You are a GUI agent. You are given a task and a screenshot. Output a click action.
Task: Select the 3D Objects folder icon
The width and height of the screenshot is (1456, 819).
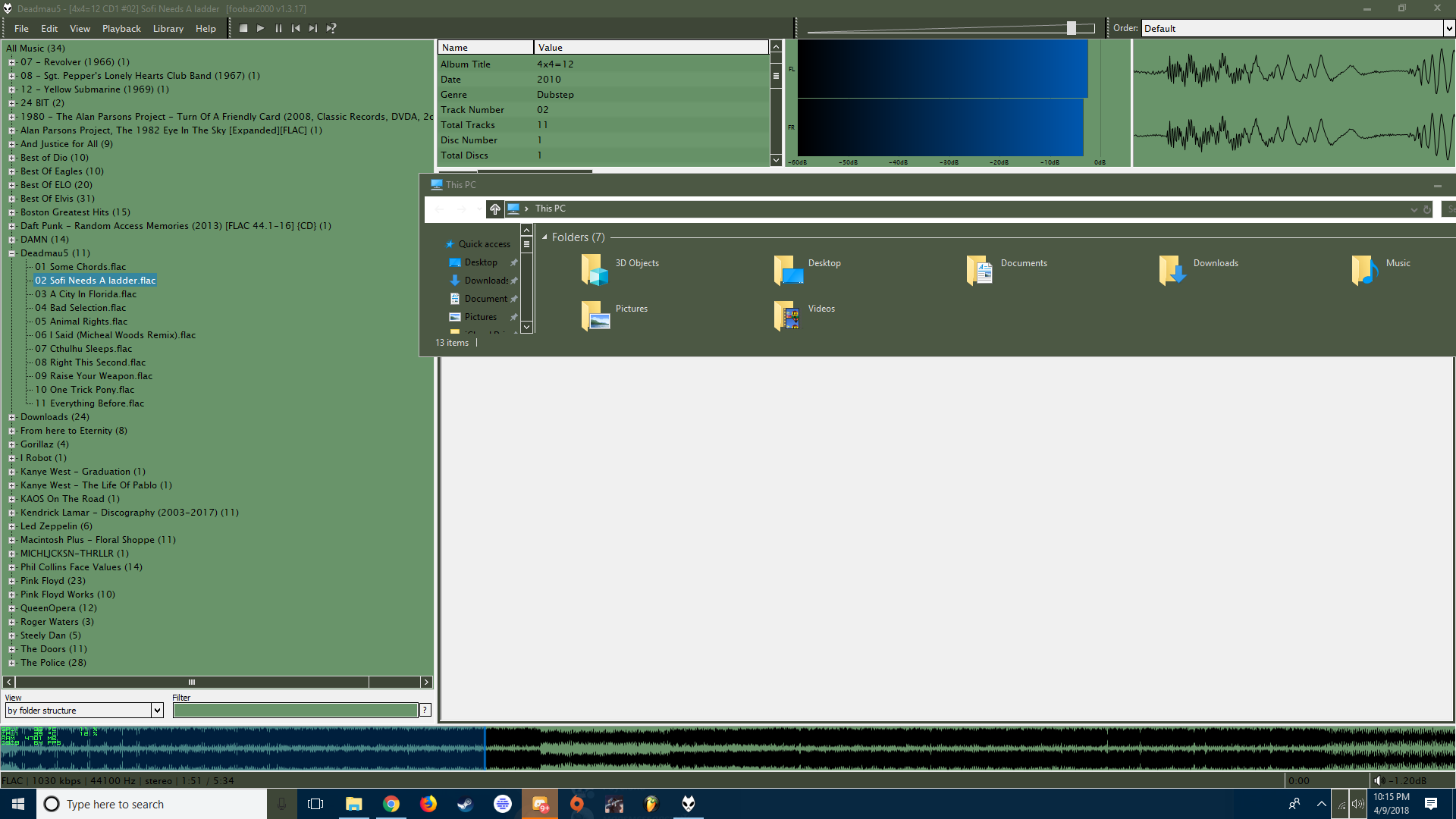coord(595,269)
